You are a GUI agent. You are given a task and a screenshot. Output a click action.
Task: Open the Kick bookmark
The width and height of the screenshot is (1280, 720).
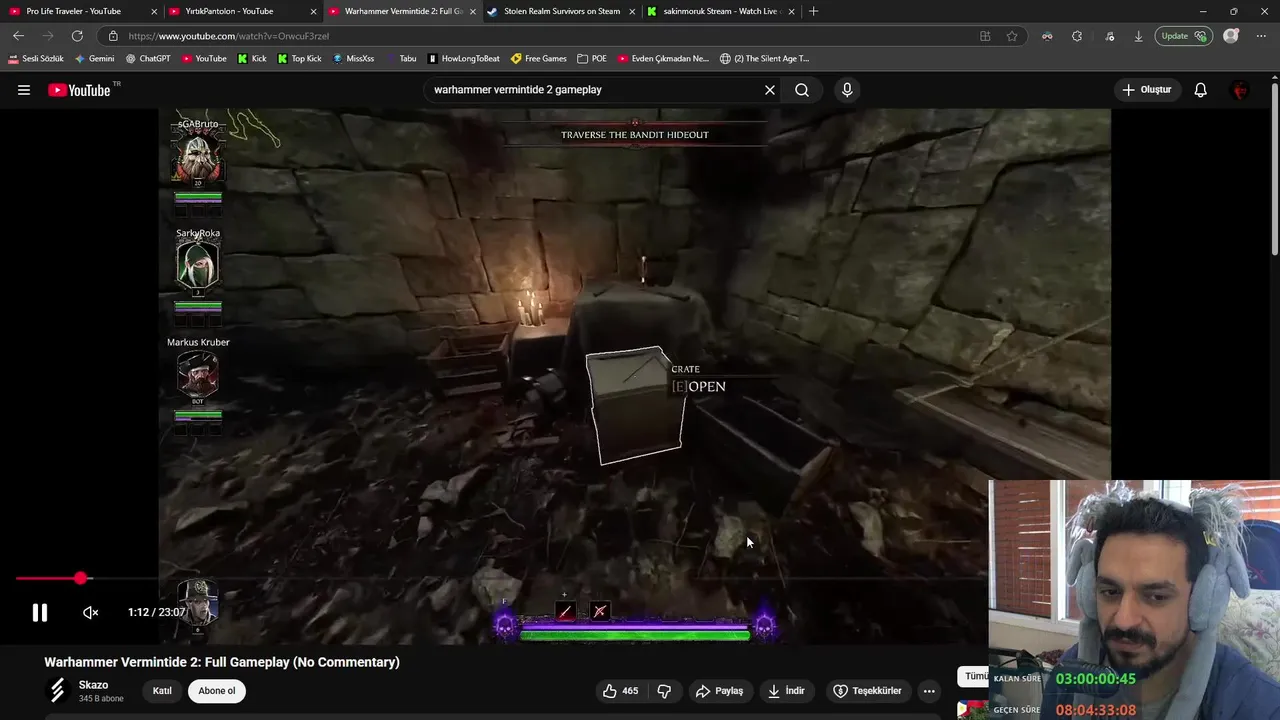point(252,59)
